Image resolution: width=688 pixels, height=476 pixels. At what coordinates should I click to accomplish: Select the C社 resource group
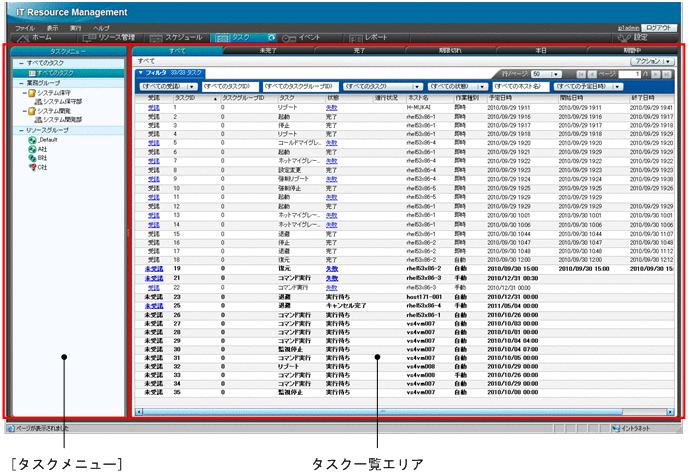tap(38, 167)
